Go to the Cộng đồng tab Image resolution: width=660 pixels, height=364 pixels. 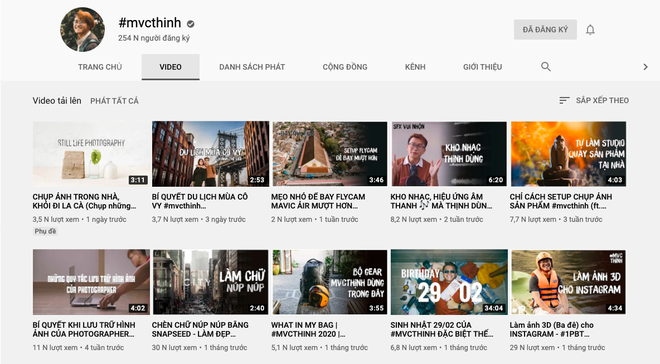click(x=345, y=67)
